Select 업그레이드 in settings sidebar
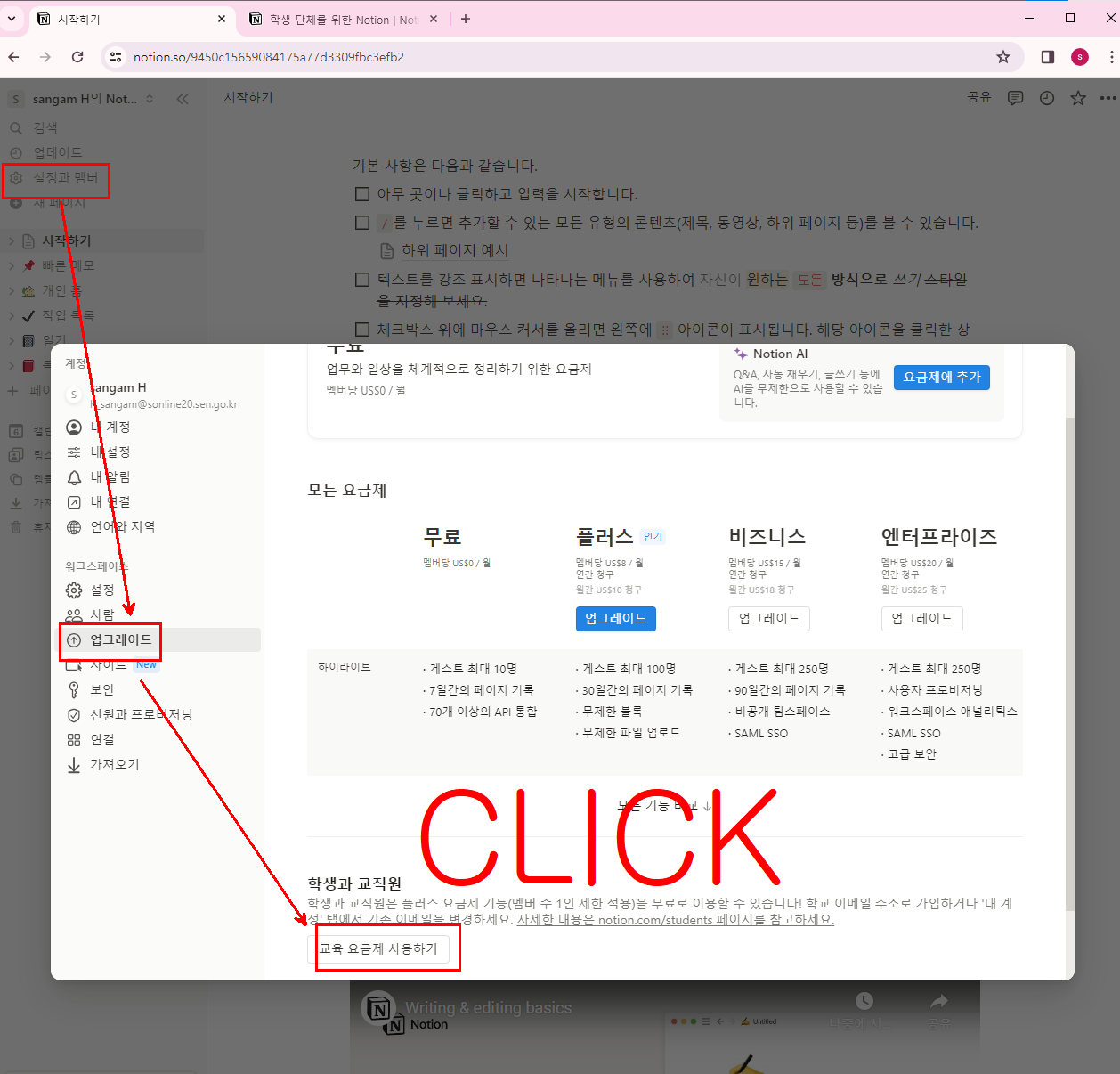The height and width of the screenshot is (1074, 1120). tap(160, 640)
